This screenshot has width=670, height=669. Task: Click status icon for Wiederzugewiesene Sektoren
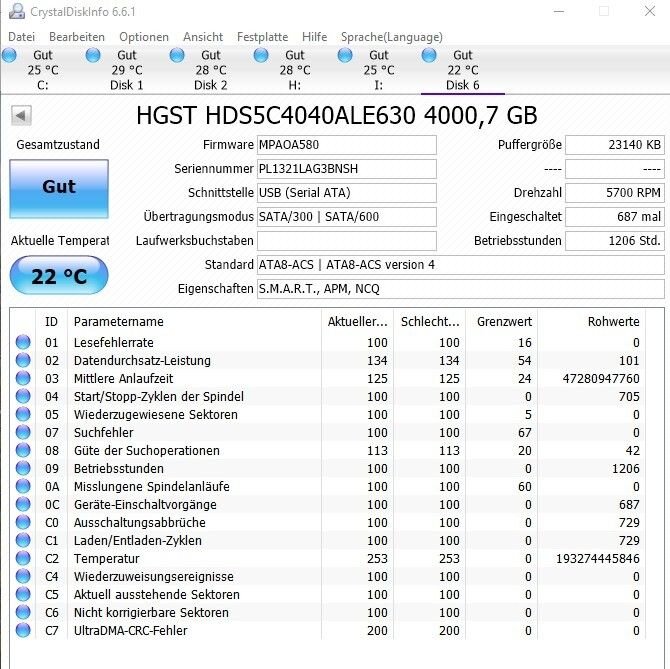pos(23,414)
